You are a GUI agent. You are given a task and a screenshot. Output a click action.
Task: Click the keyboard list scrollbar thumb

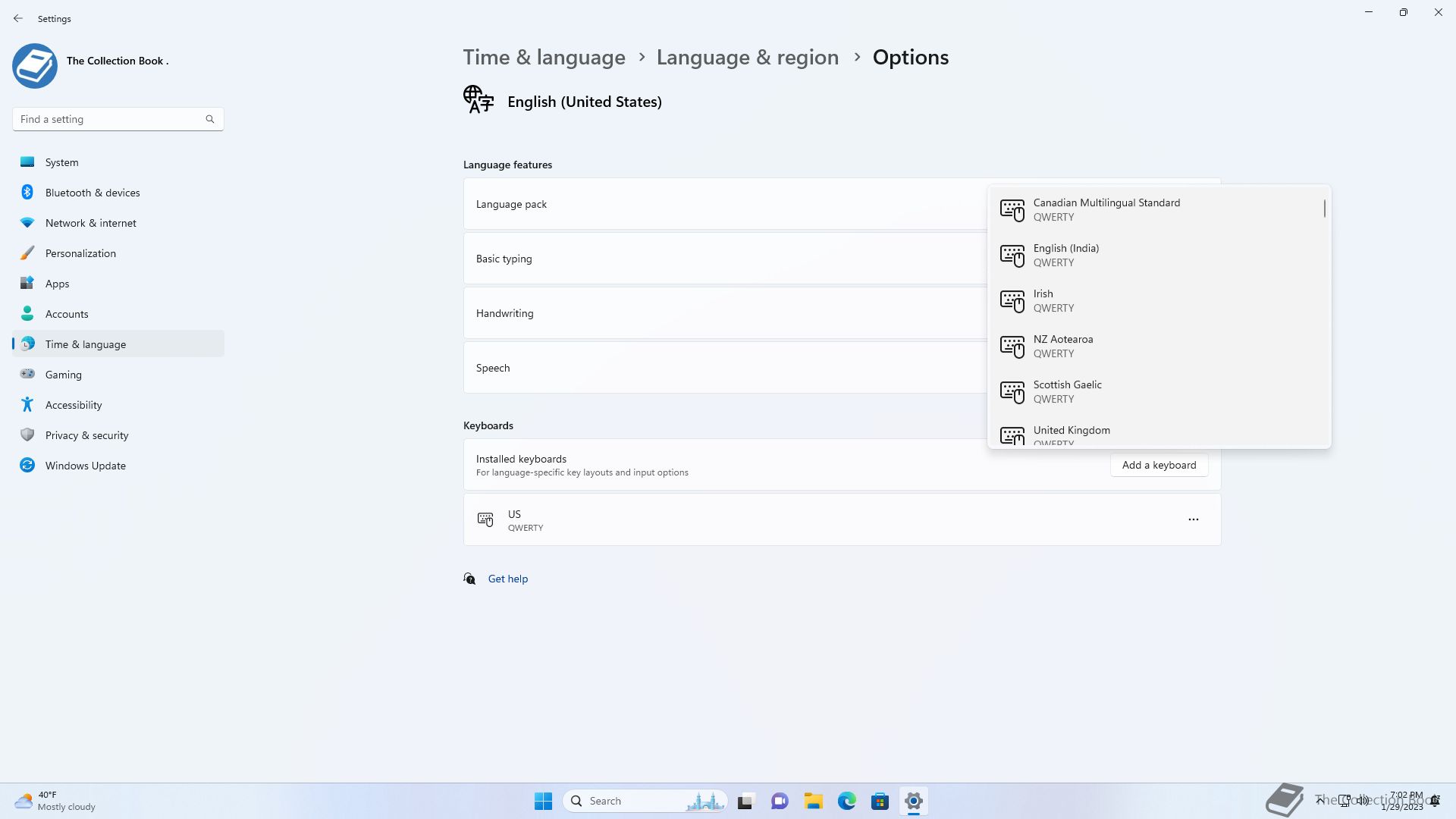(1324, 209)
